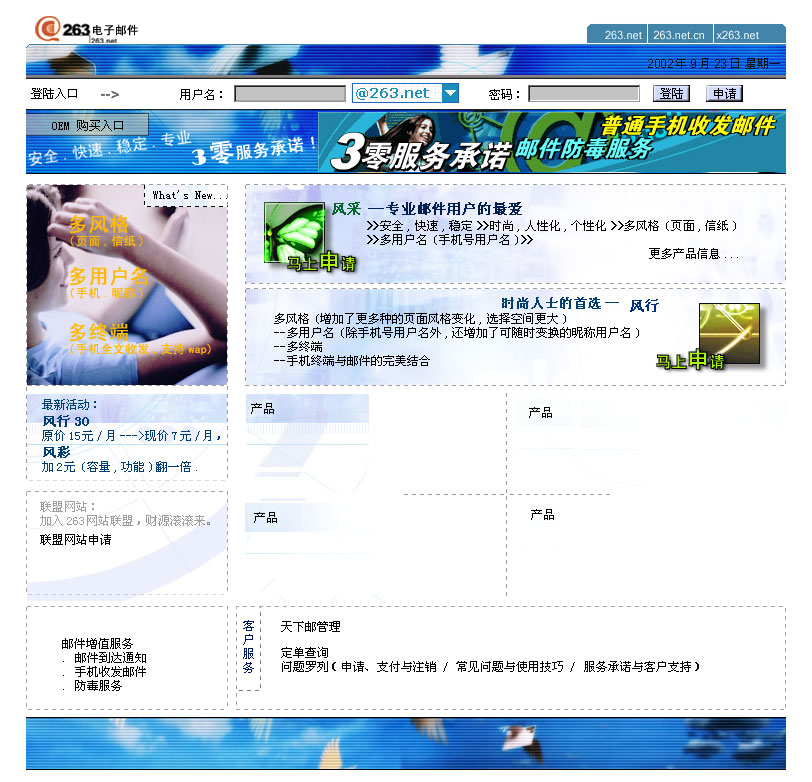Focus the username input field
The height and width of the screenshot is (782, 812).
[289, 94]
